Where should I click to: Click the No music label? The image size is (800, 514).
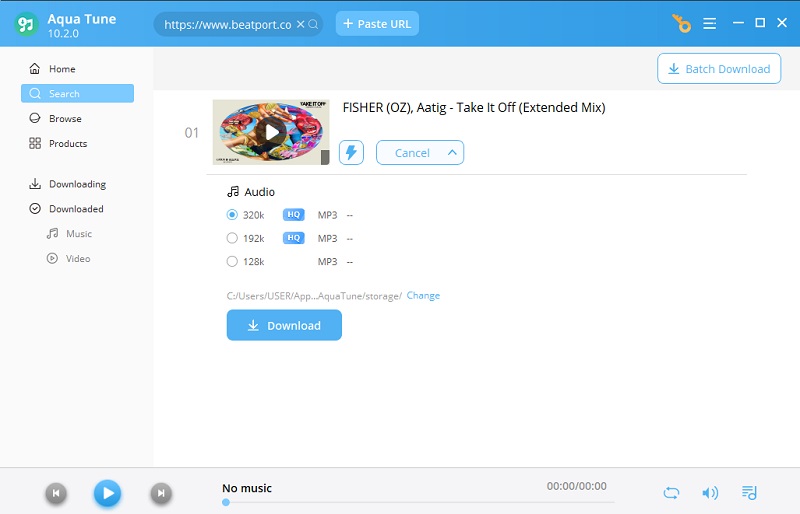(247, 488)
